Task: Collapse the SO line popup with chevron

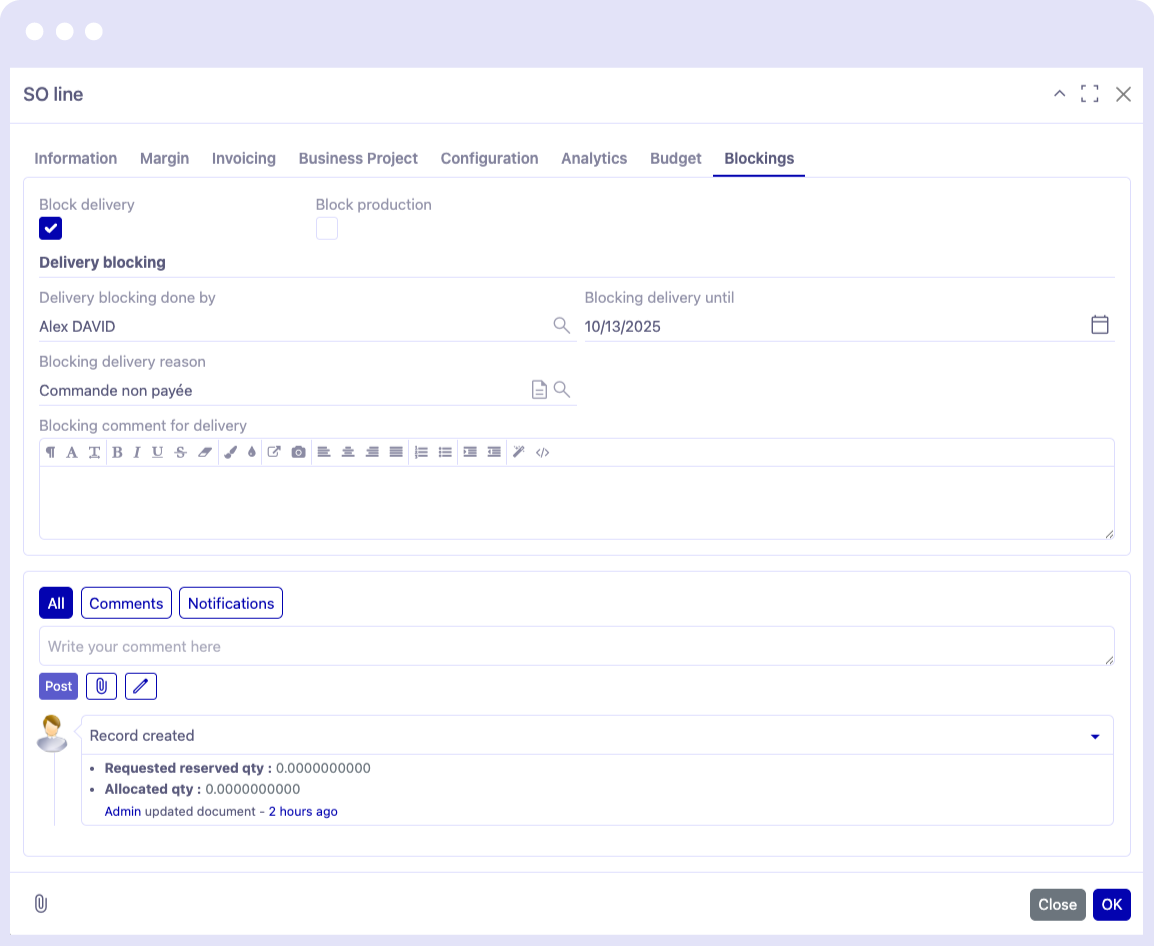Action: (1059, 94)
